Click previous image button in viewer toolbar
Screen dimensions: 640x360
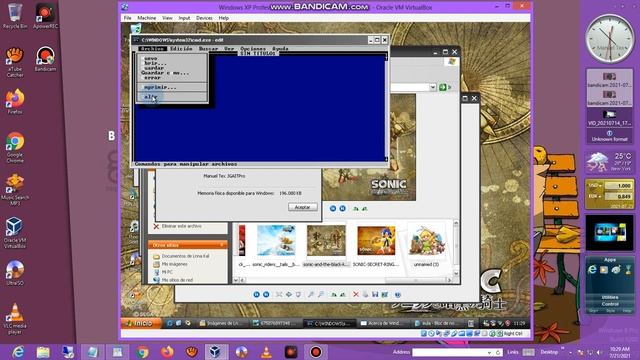coord(256,294)
